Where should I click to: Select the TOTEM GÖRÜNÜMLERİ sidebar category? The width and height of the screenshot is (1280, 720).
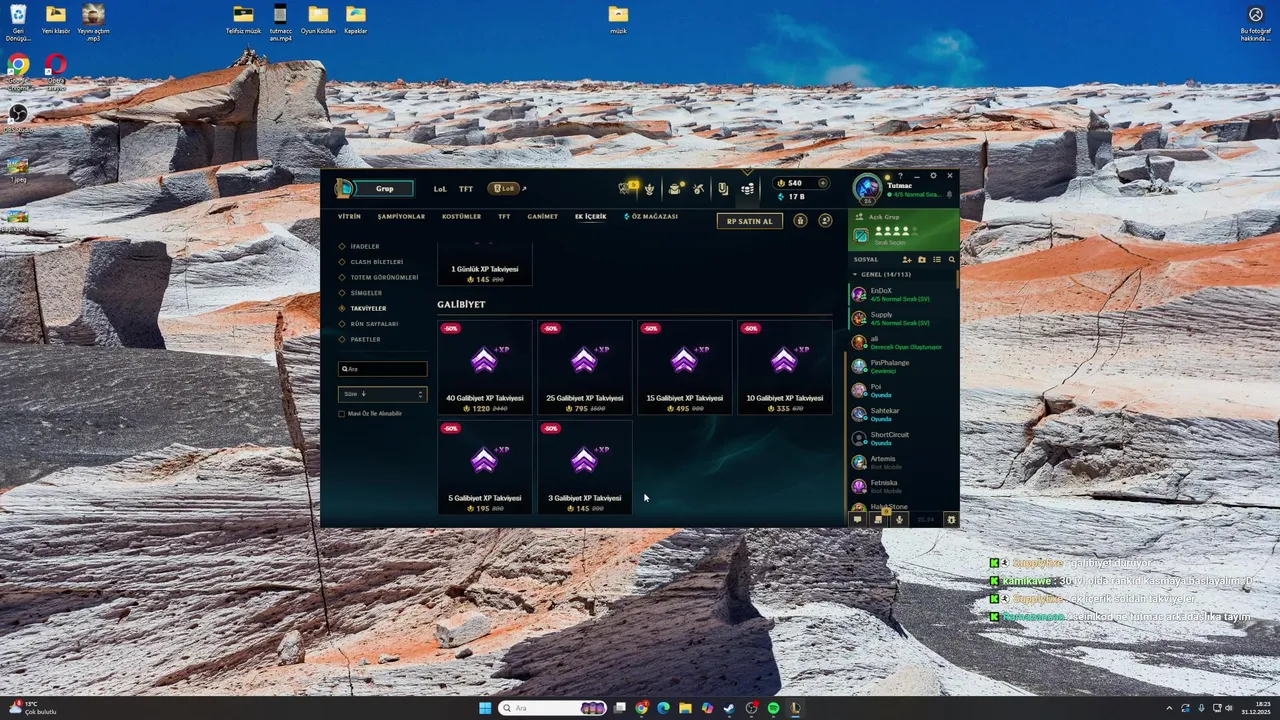coord(384,277)
